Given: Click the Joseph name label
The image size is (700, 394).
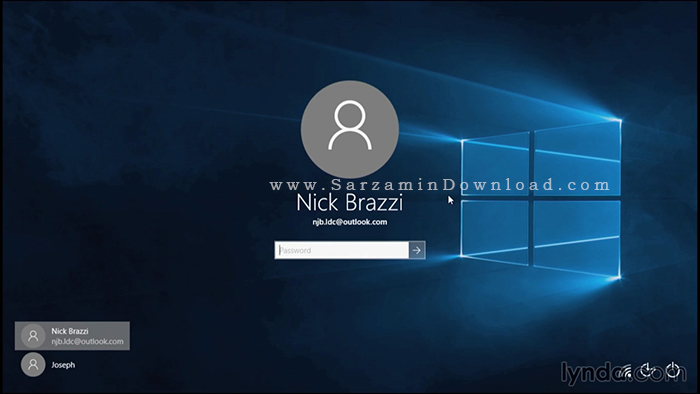Looking at the screenshot, I should tap(63, 365).
